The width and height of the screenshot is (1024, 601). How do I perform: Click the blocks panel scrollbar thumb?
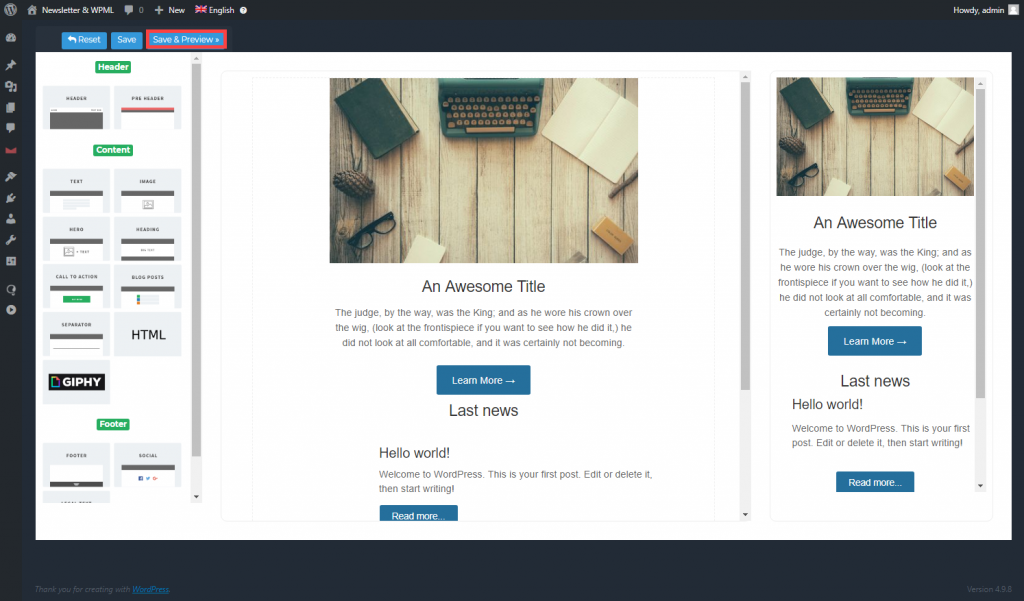(x=197, y=259)
